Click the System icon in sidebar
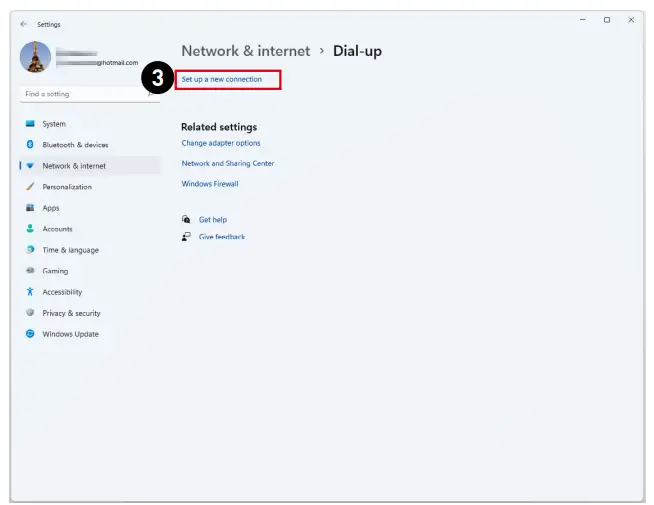 30,124
